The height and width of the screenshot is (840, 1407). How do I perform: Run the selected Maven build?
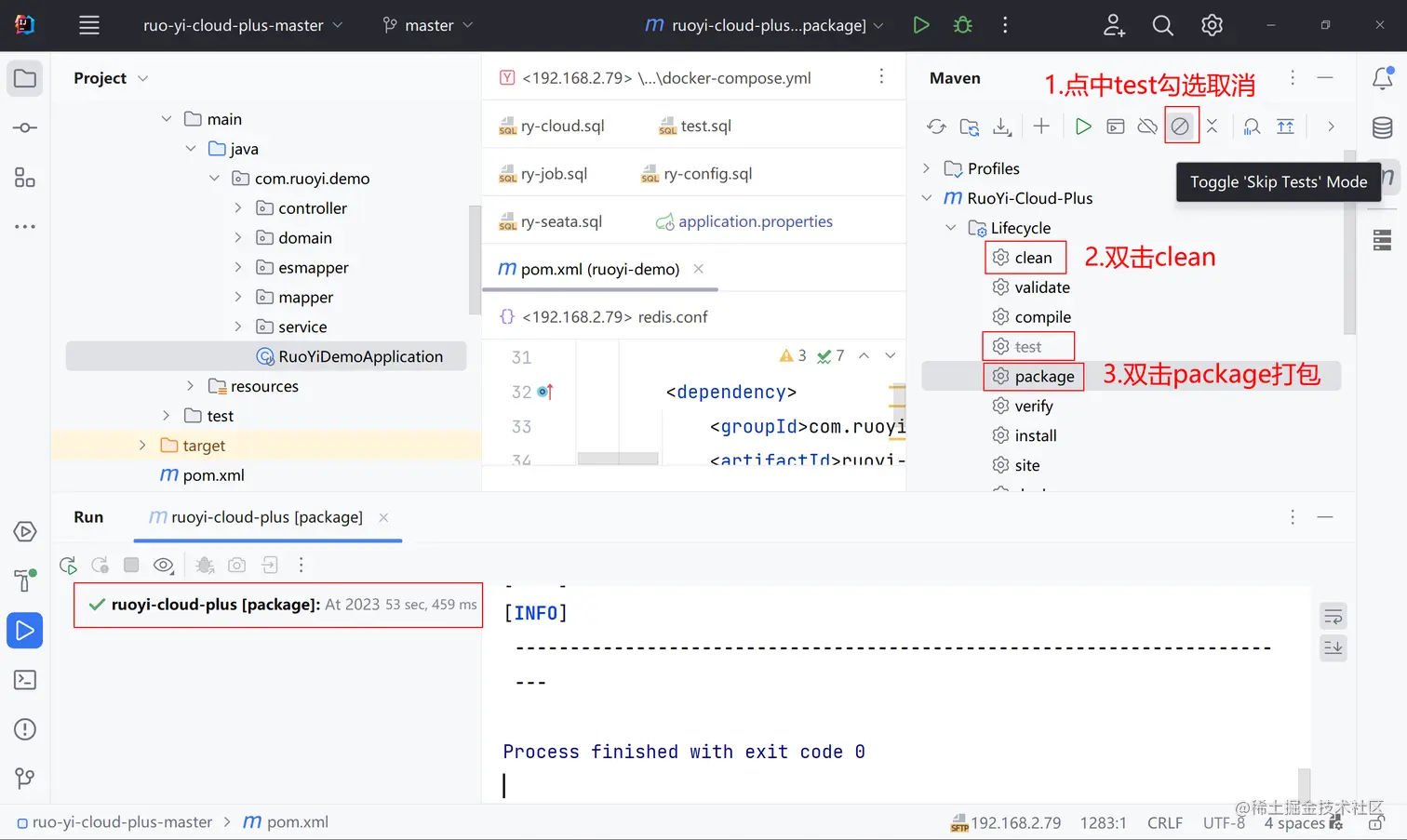pos(1082,127)
